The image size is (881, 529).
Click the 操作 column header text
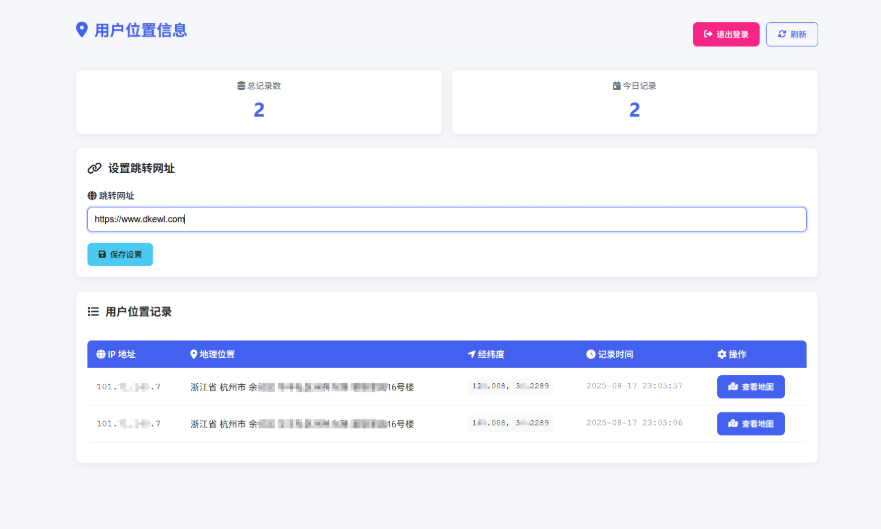pos(737,354)
